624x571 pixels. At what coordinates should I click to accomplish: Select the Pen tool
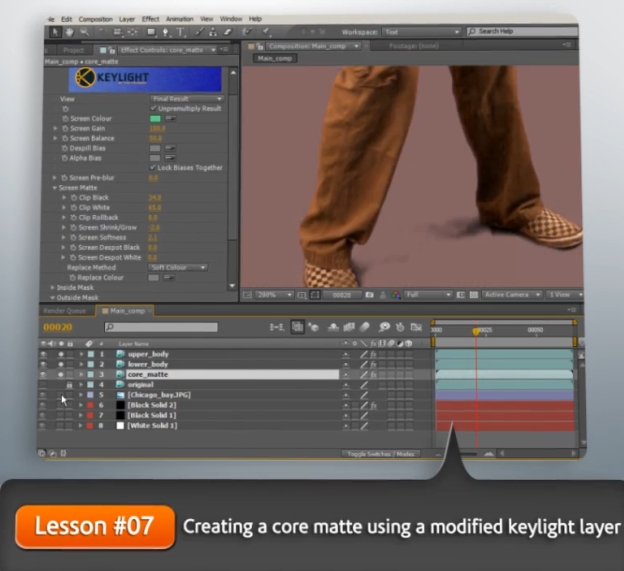[x=166, y=32]
